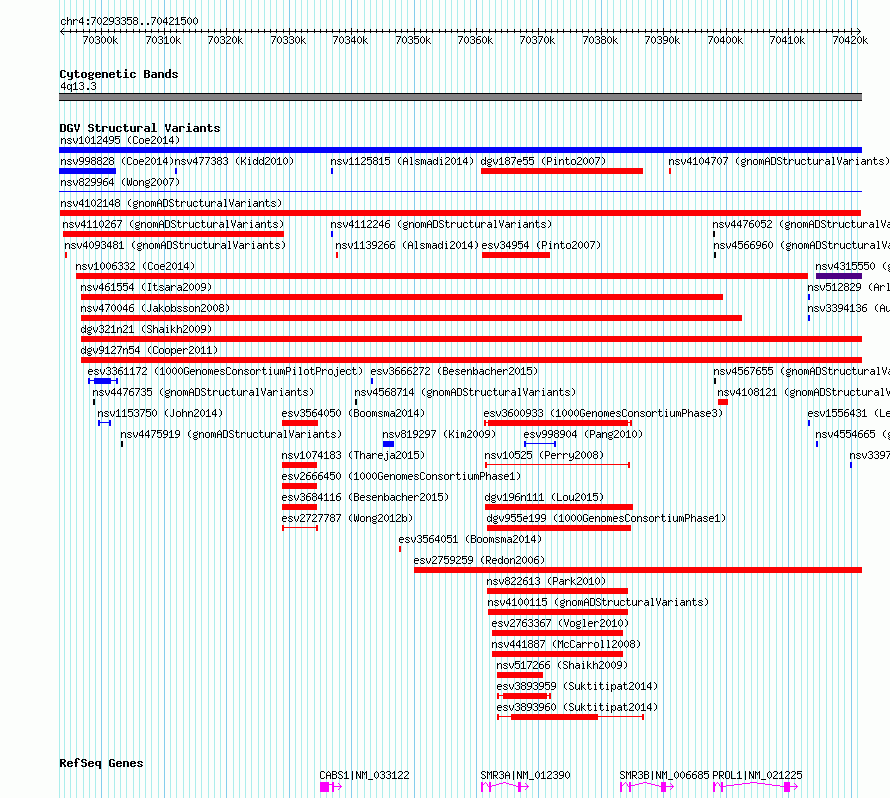Click the nsv517266 (Shaikh2009) red bar

click(x=520, y=675)
